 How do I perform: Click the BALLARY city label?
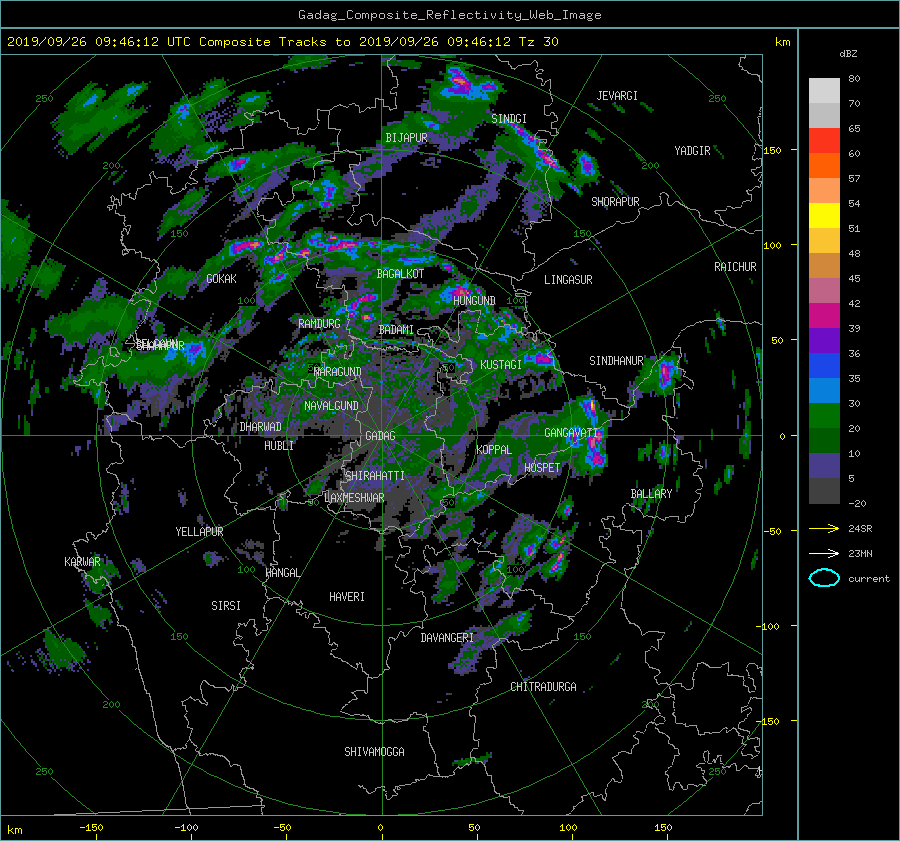[x=651, y=494]
